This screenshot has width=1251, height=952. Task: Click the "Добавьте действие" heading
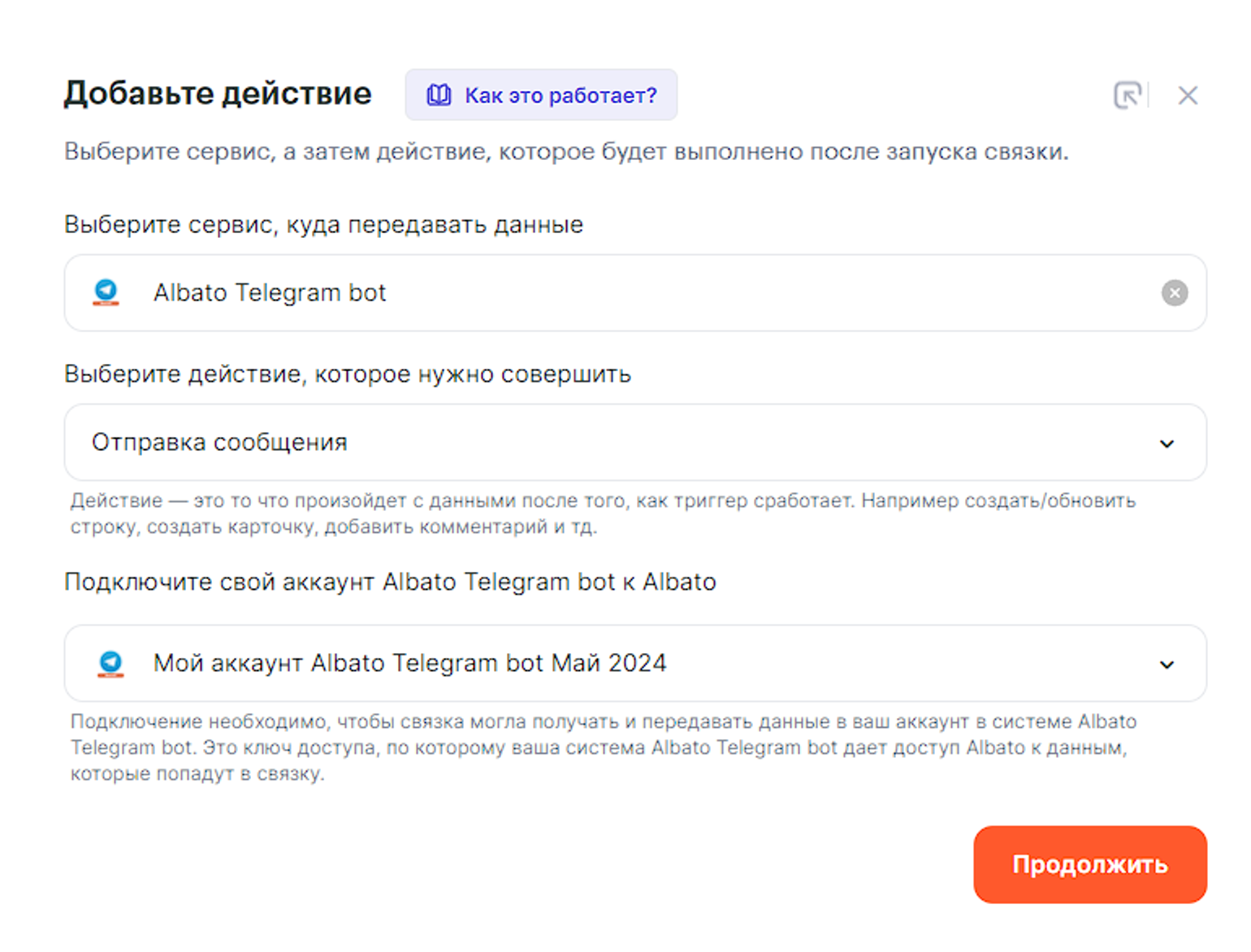pyautogui.click(x=218, y=93)
